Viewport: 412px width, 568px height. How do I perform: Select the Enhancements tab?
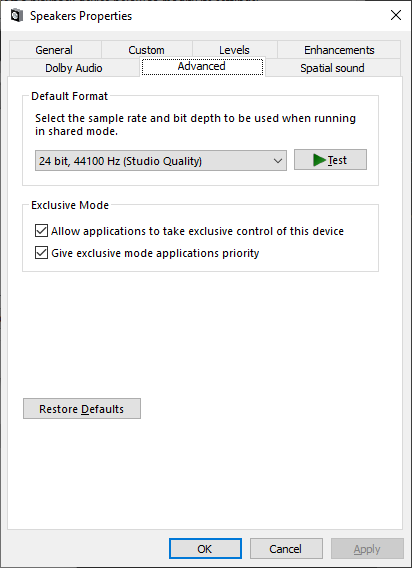tap(339, 50)
